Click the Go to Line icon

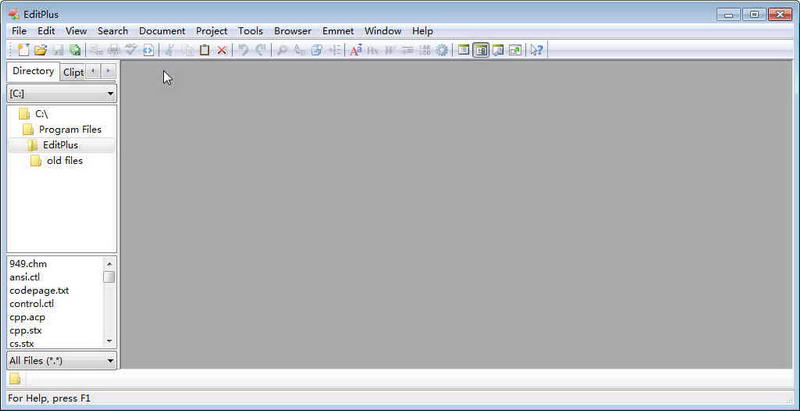click(x=334, y=50)
